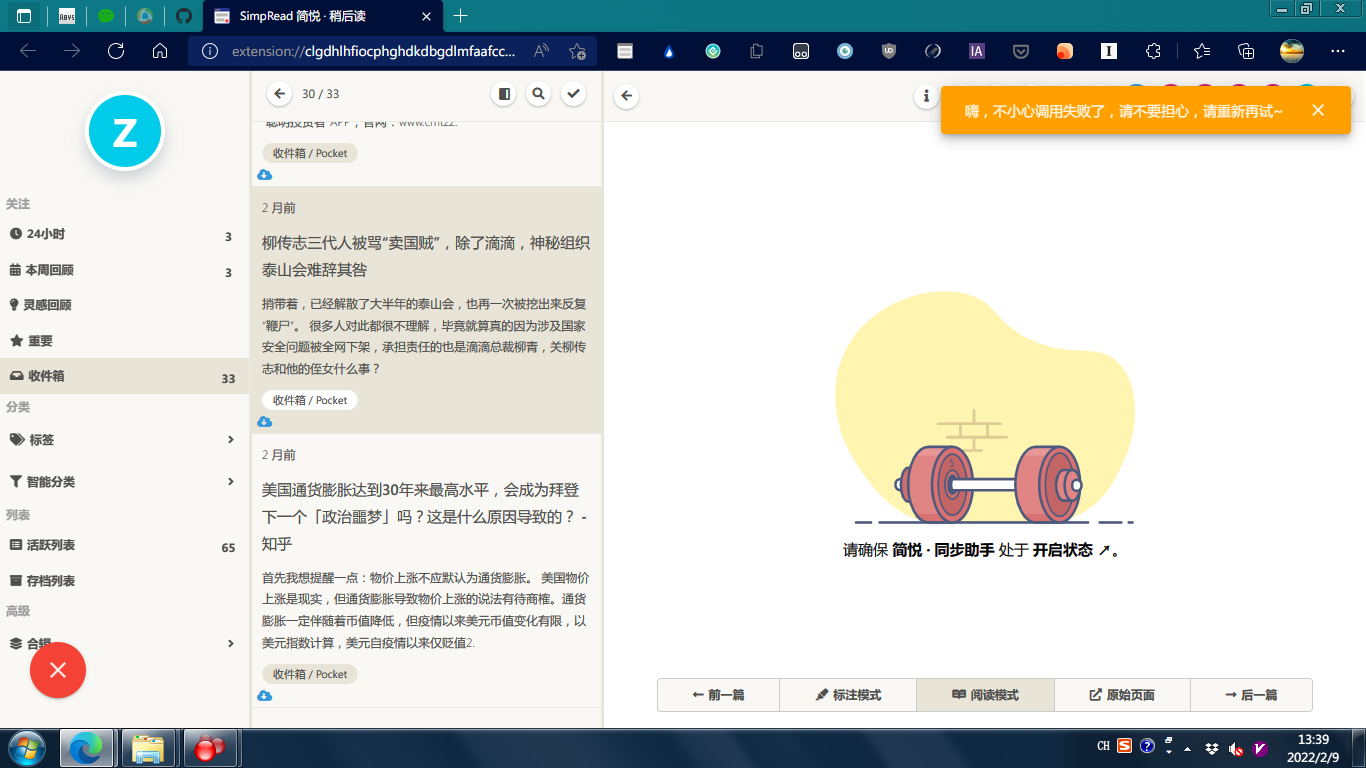1366x768 pixels.
Task: Close the SimpRead 简悦 tab
Action: [427, 16]
